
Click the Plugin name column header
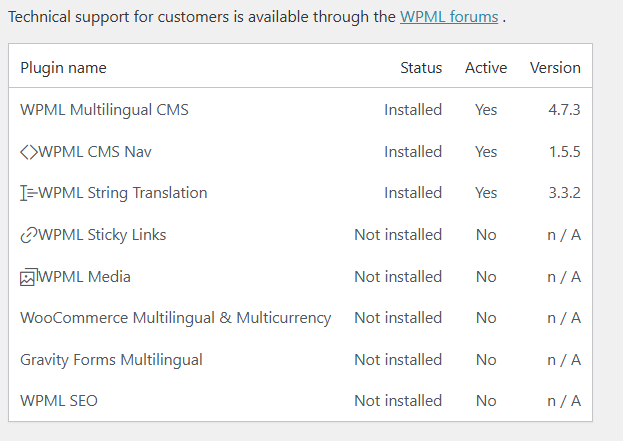[63, 68]
